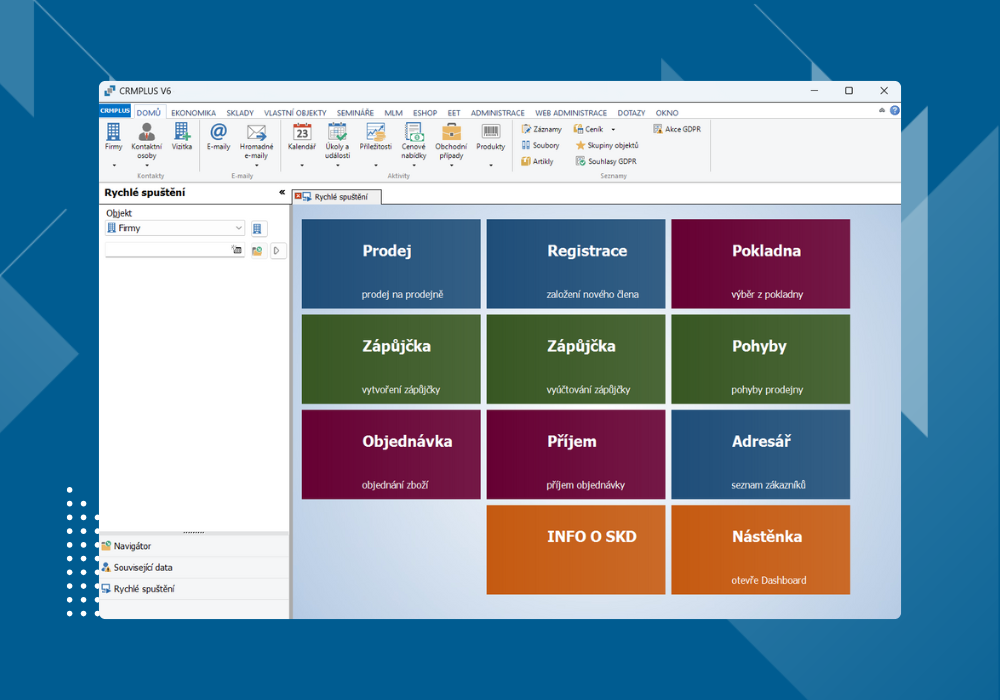
Task: Open the ADMINISTRACE ribbon tab
Action: [497, 113]
